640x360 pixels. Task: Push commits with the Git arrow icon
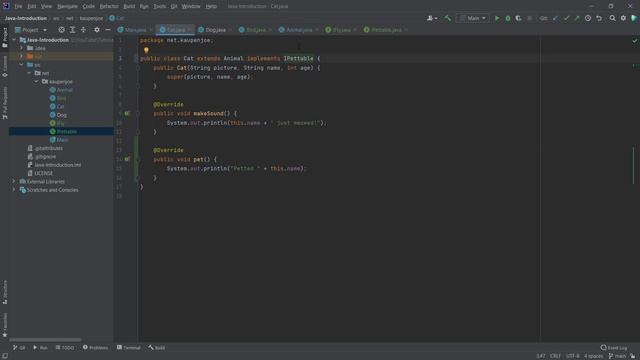pyautogui.click(x=577, y=18)
